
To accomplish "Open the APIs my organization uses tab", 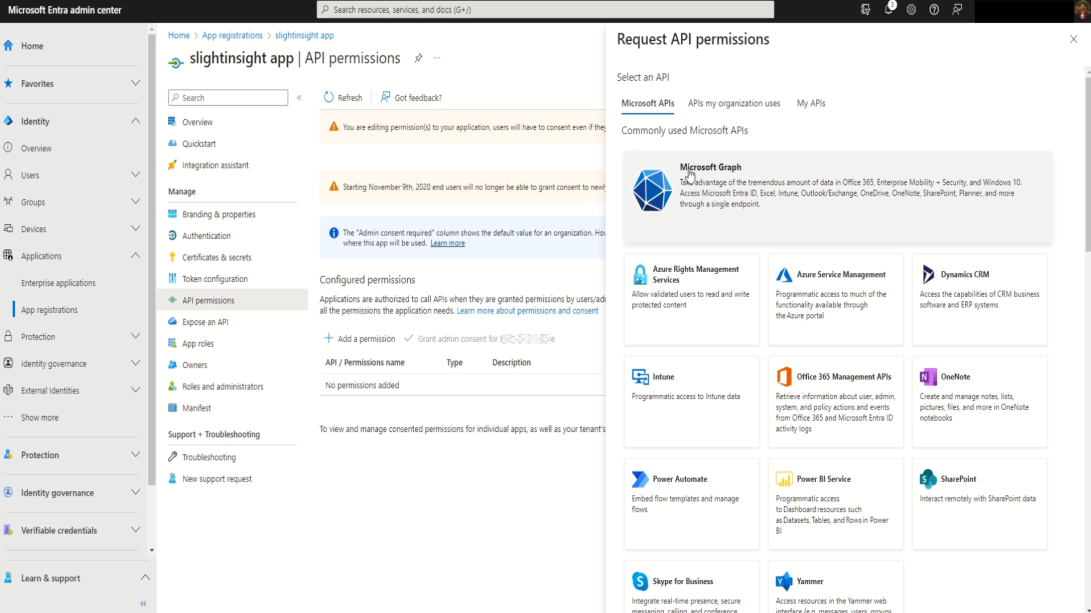I will pyautogui.click(x=734, y=103).
